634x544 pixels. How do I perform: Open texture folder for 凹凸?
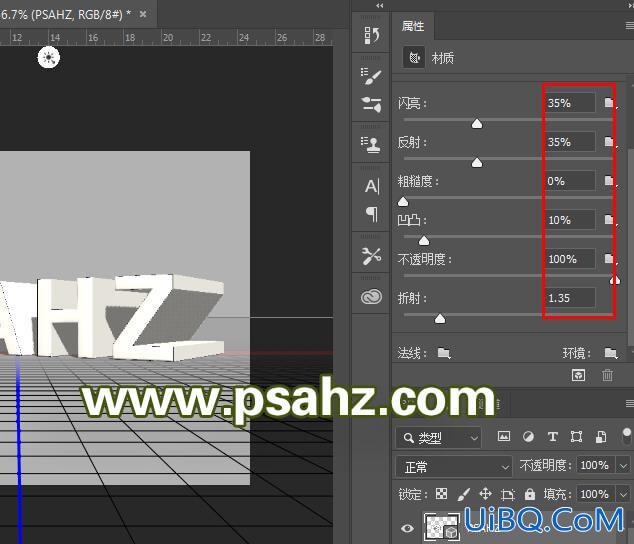pyautogui.click(x=610, y=220)
